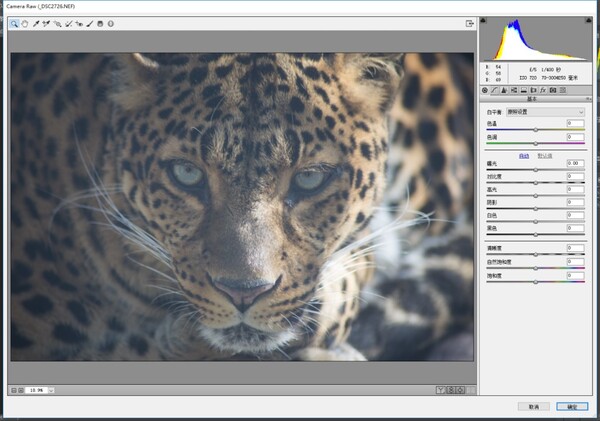Image resolution: width=600 pixels, height=421 pixels.
Task: Select the Graduated Filter tool
Action: point(100,24)
